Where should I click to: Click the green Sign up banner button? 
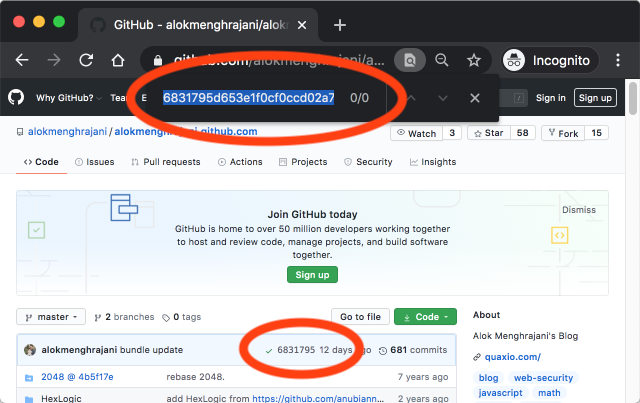pyautogui.click(x=312, y=275)
